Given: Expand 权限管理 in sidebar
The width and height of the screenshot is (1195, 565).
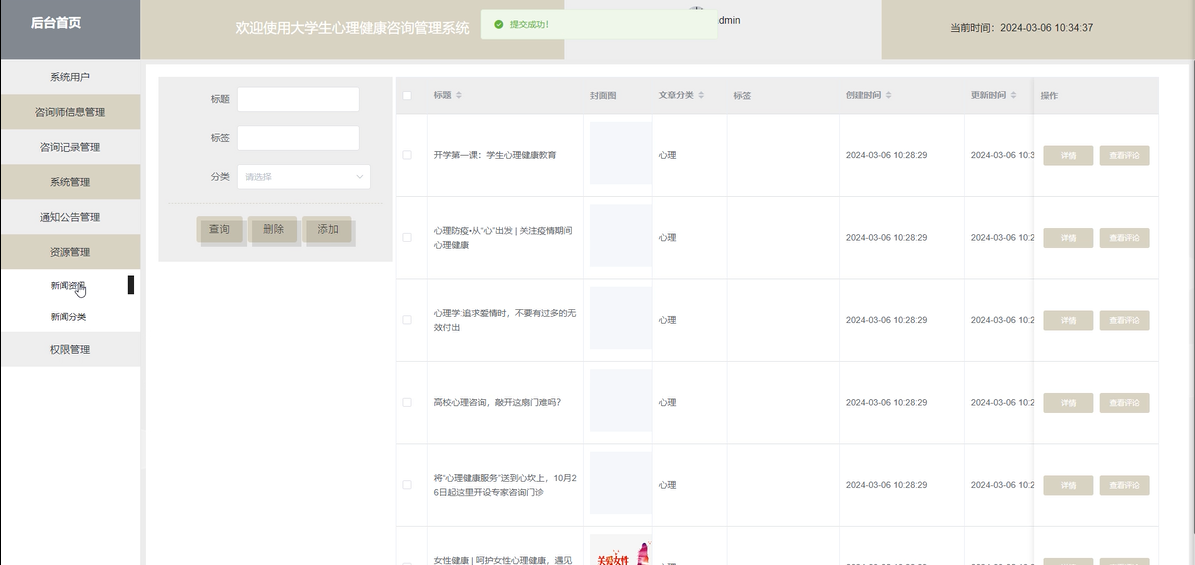Looking at the screenshot, I should coord(70,349).
